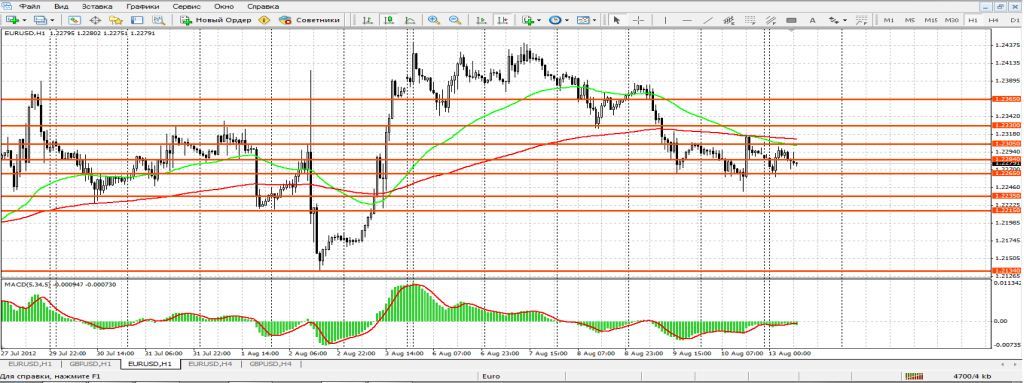Viewport: 1024px width, 383px height.
Task: Open the Market Watch window icon
Action: pos(74,20)
